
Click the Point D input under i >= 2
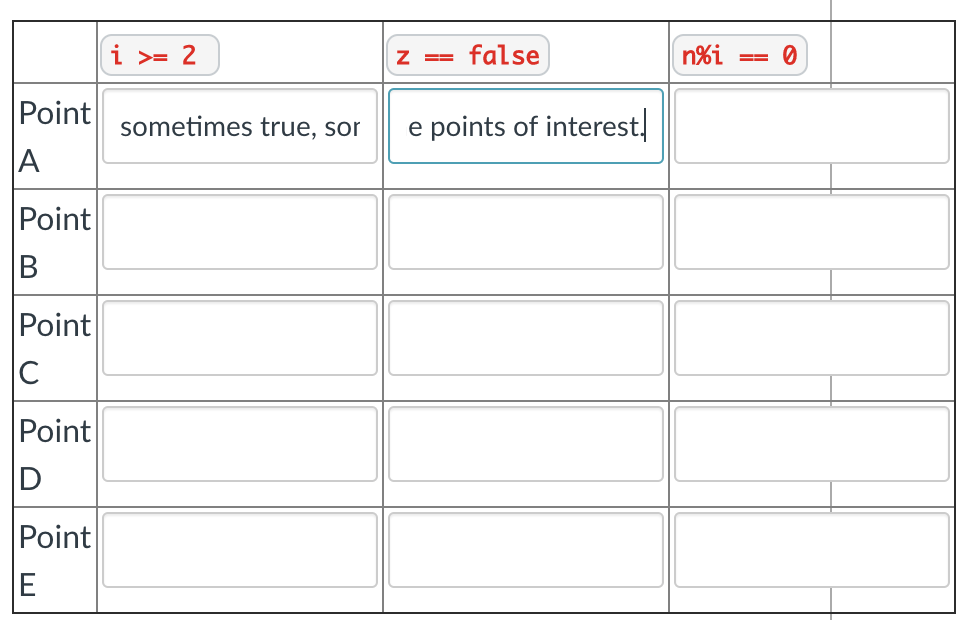pos(239,444)
